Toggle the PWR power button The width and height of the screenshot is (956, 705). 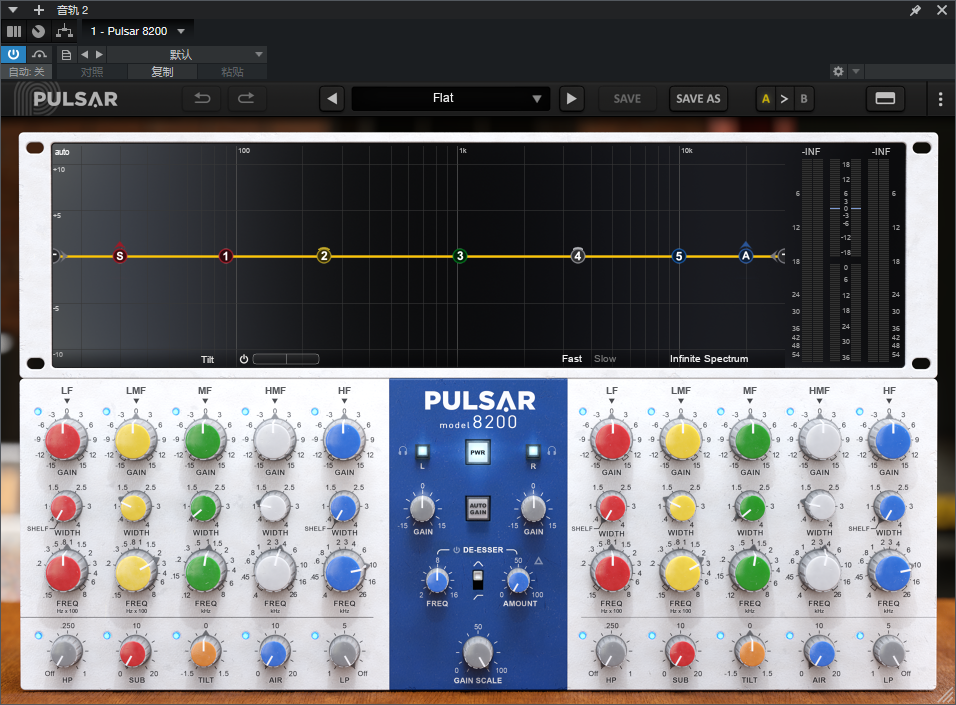[x=477, y=453]
